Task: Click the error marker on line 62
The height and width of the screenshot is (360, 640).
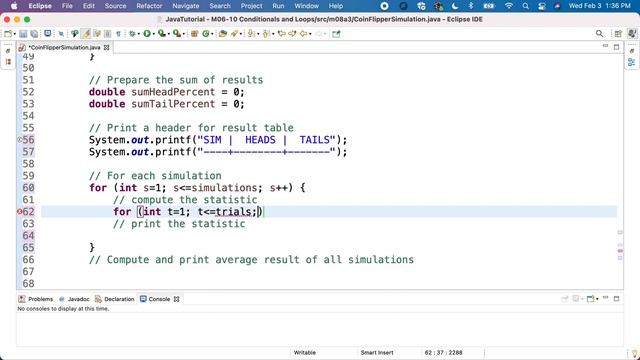Action: click(19, 211)
